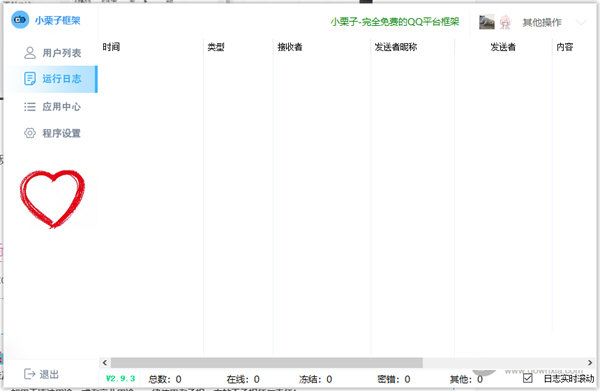Click the 小栗子框架 robot logo icon
Viewport: 600px width, 391px height.
click(20, 20)
